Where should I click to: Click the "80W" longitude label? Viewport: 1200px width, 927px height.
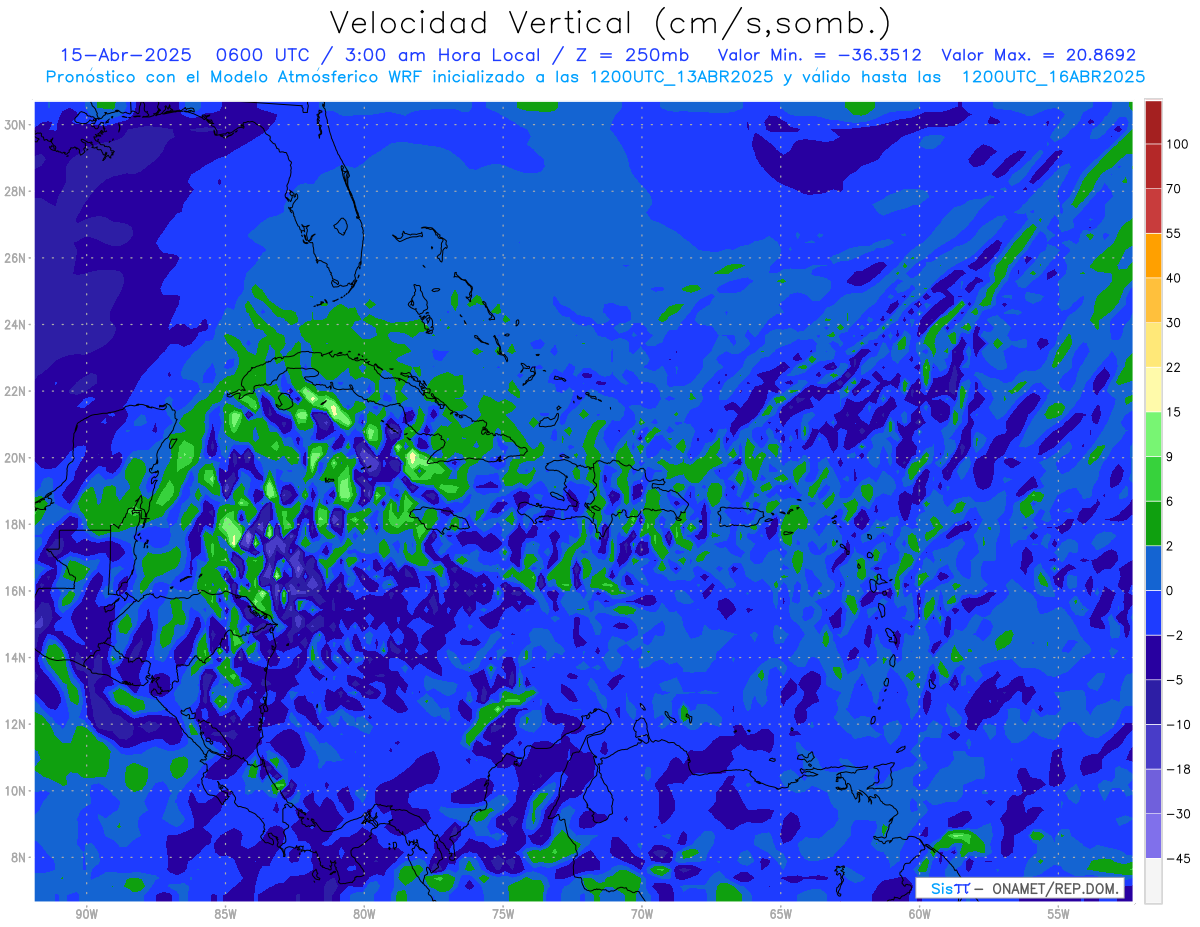click(364, 914)
